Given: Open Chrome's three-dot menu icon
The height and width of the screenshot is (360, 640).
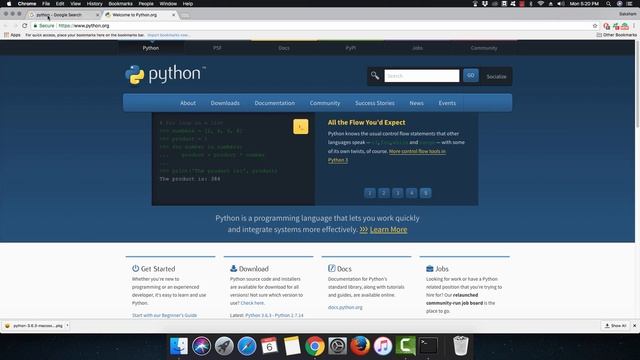Looking at the screenshot, I should [x=634, y=26].
